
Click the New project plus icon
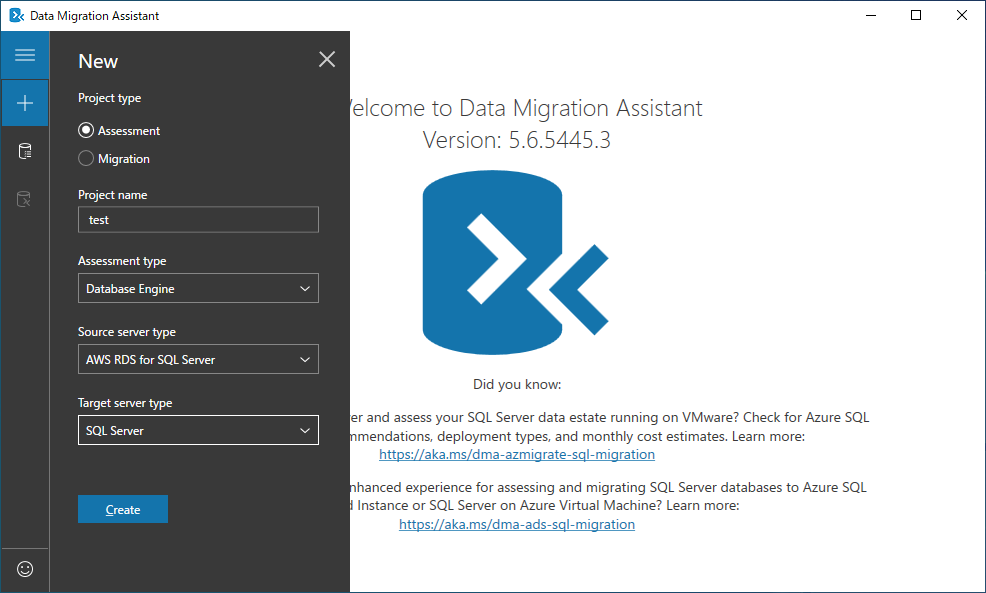click(25, 103)
